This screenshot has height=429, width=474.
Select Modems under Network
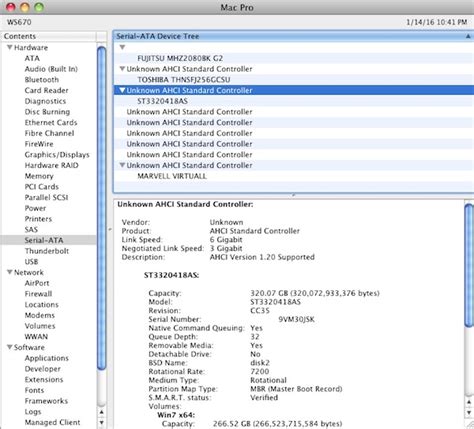coord(40,315)
